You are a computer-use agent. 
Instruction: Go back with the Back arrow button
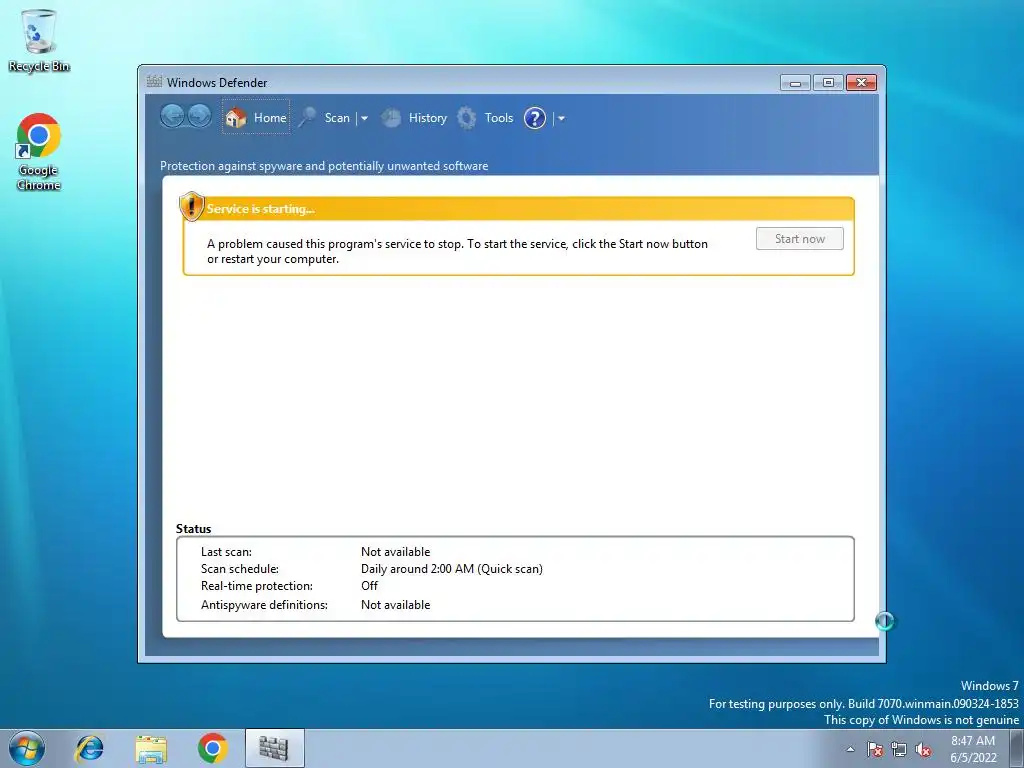tap(172, 116)
